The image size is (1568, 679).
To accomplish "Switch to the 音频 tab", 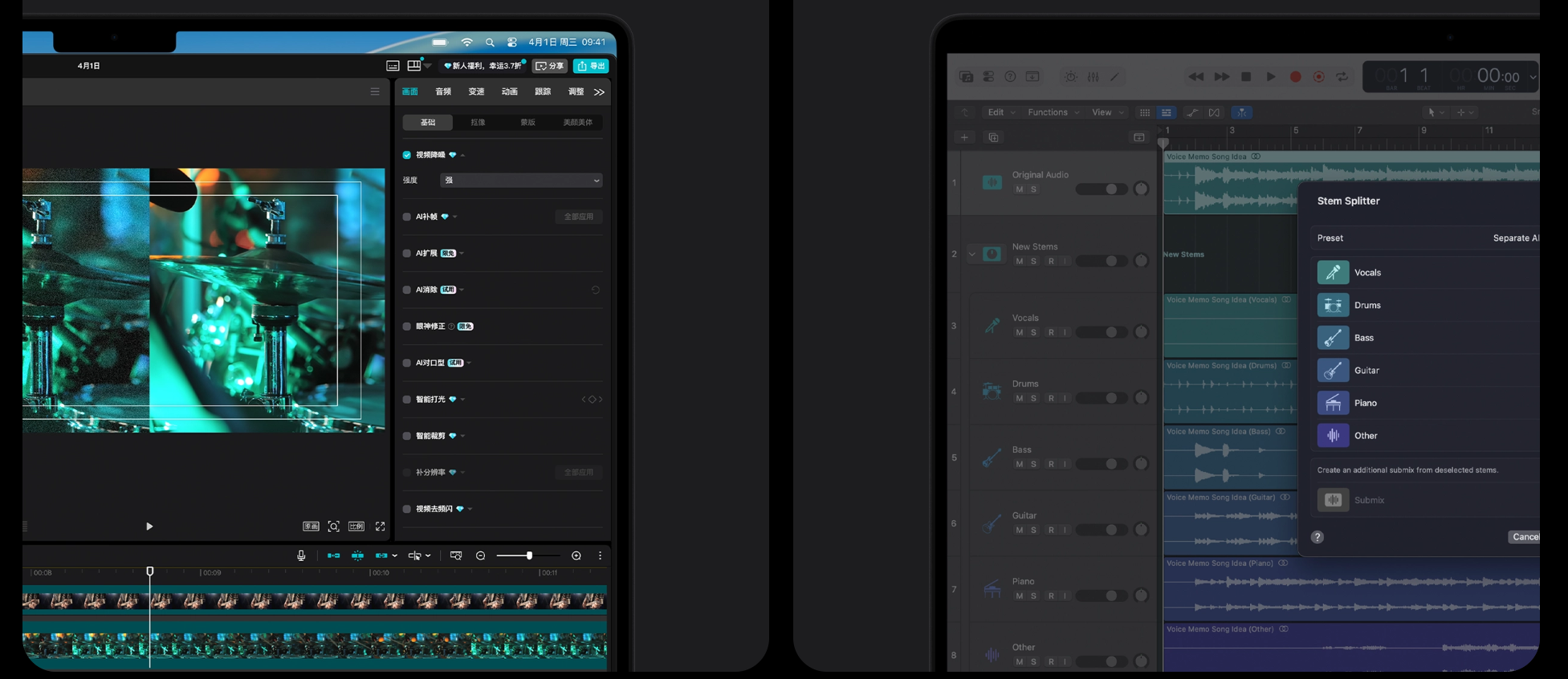I will pyautogui.click(x=443, y=91).
